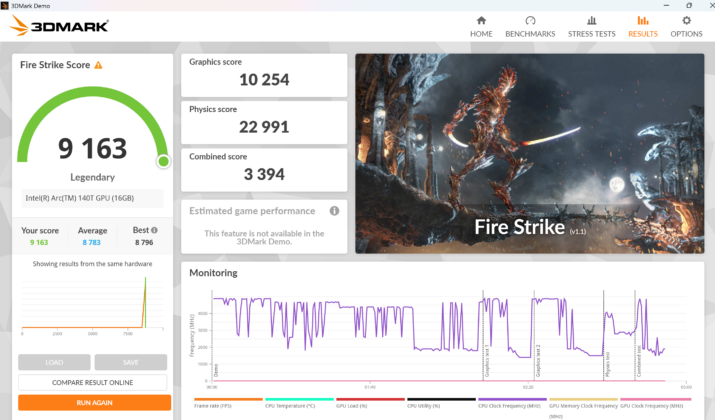Click the Combined score value 3 394
This screenshot has width=715, height=420.
pyautogui.click(x=264, y=174)
